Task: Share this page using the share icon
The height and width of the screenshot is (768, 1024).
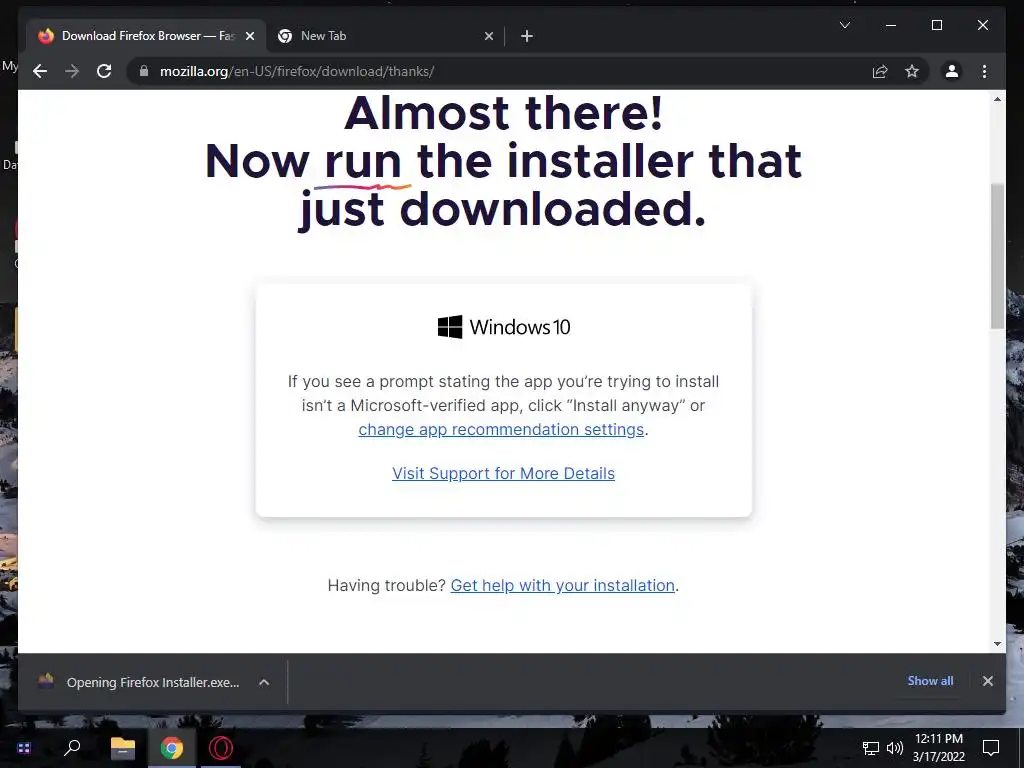Action: tap(880, 71)
